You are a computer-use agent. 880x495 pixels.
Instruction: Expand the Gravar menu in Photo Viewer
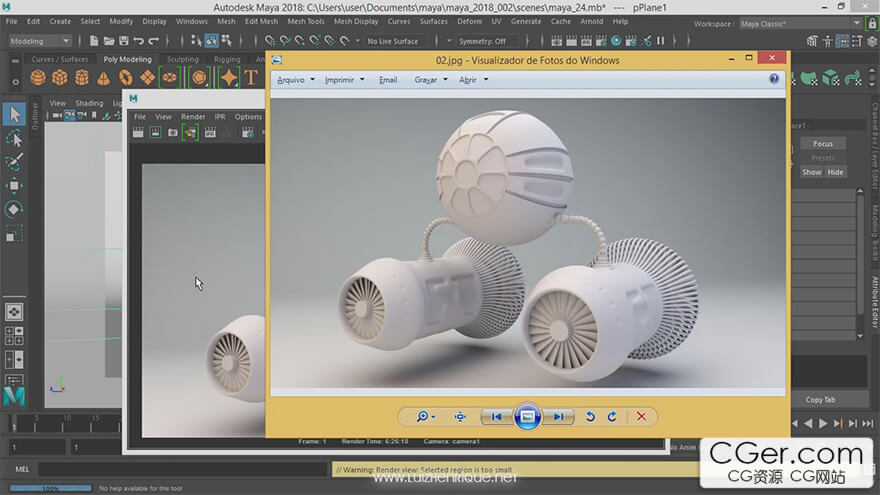pos(430,80)
